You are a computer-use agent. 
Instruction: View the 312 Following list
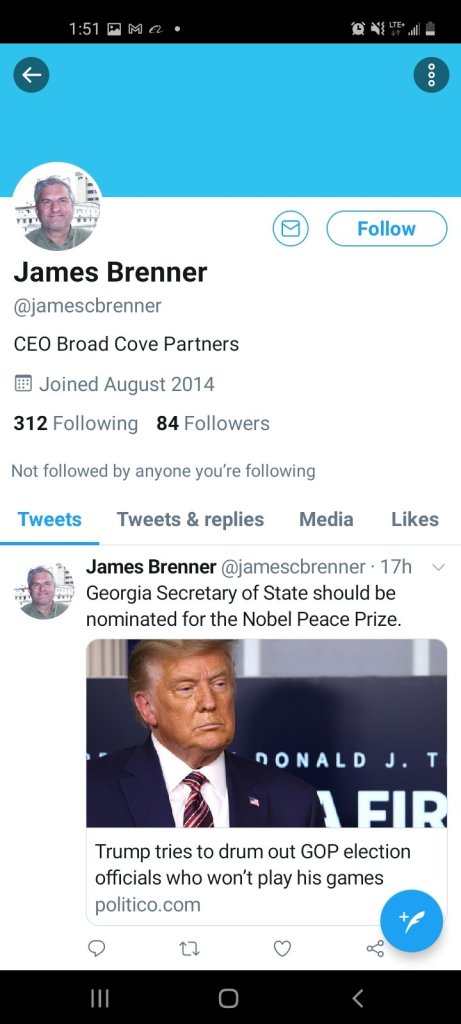click(76, 423)
